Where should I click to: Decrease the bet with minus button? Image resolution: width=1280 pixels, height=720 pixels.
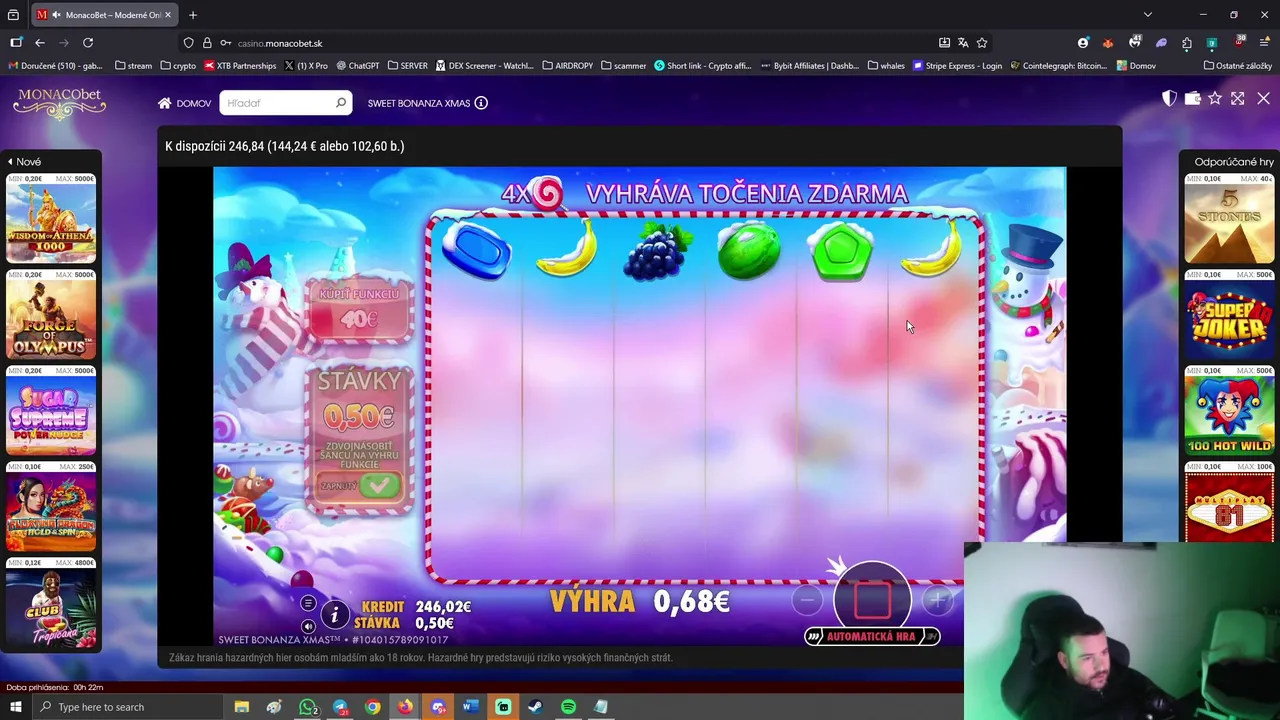pyautogui.click(x=807, y=600)
